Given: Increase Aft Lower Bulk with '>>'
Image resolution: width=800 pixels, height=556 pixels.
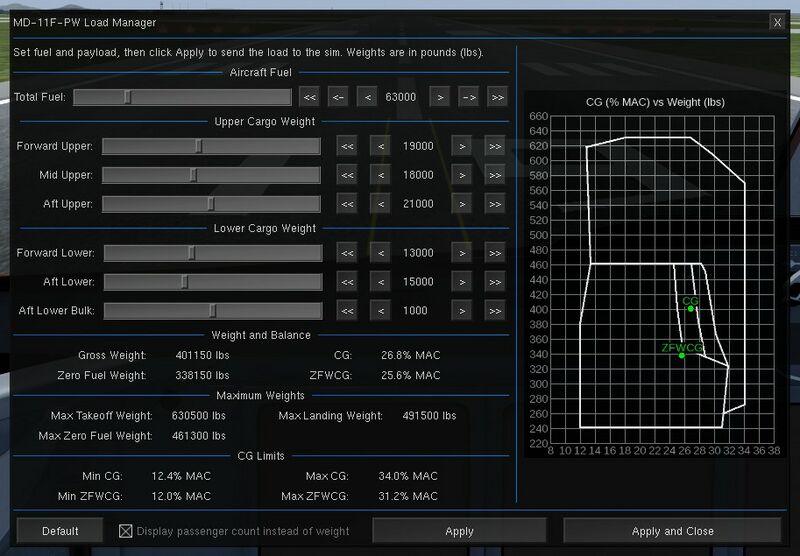Looking at the screenshot, I should (495, 311).
